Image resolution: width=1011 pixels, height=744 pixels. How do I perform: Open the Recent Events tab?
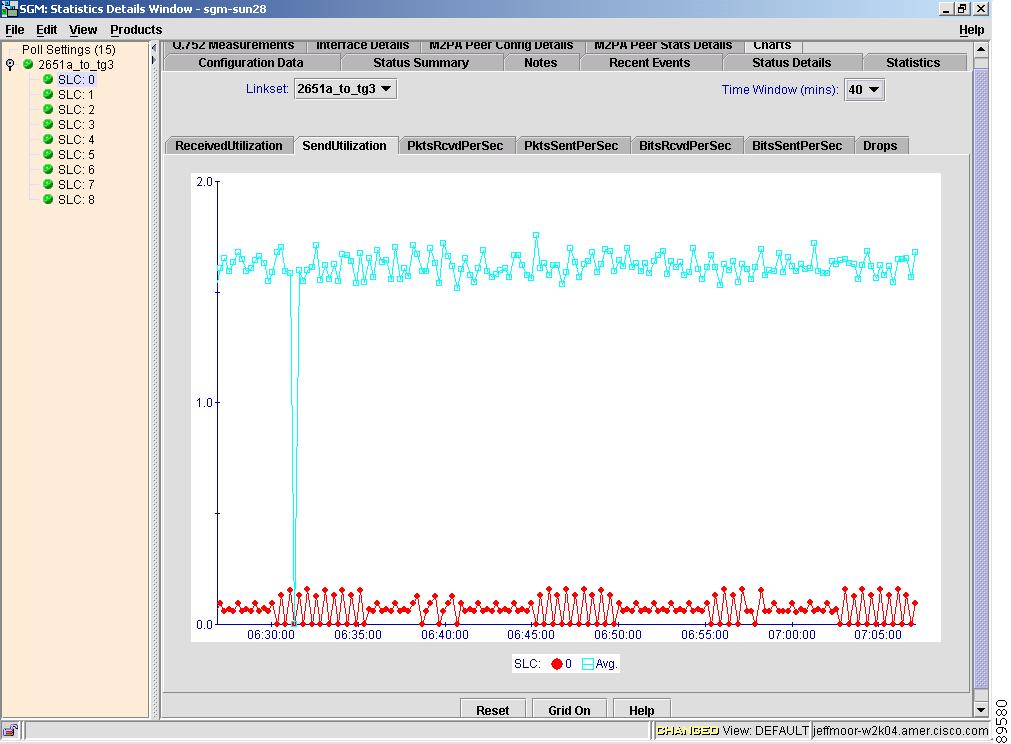click(649, 63)
